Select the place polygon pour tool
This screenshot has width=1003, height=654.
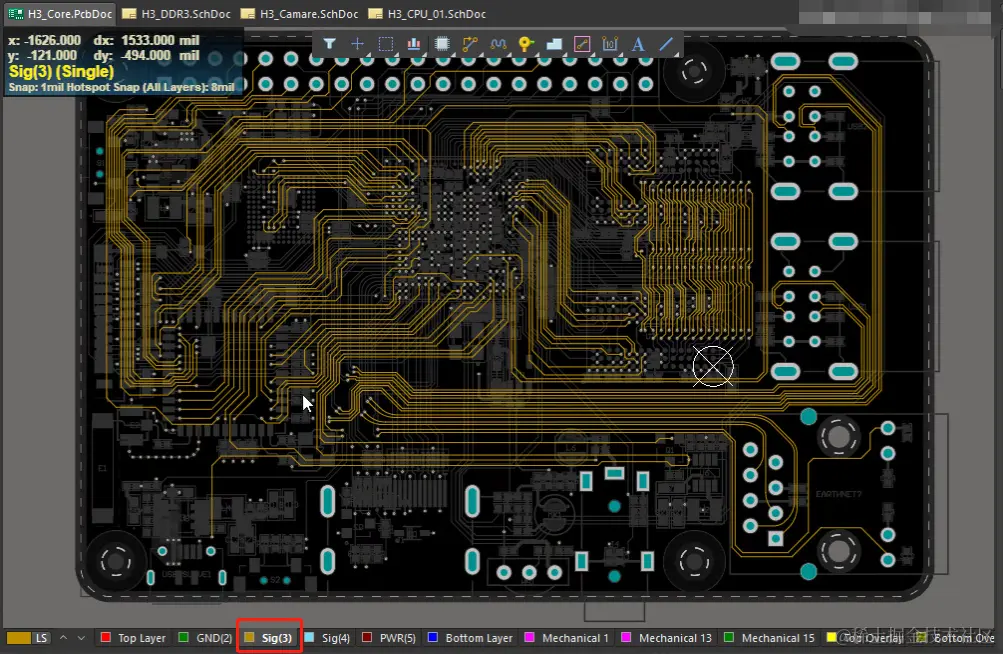point(554,44)
